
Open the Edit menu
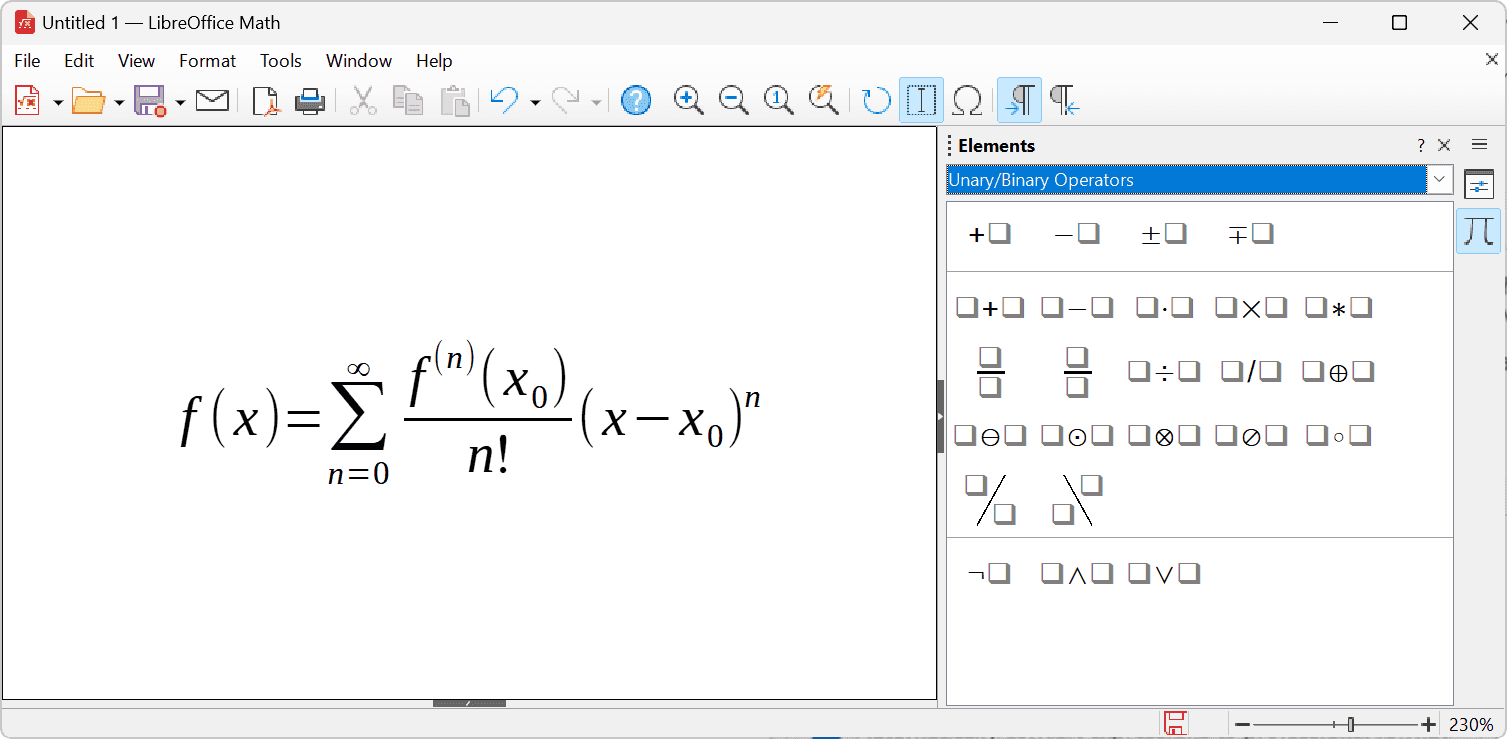tap(79, 61)
